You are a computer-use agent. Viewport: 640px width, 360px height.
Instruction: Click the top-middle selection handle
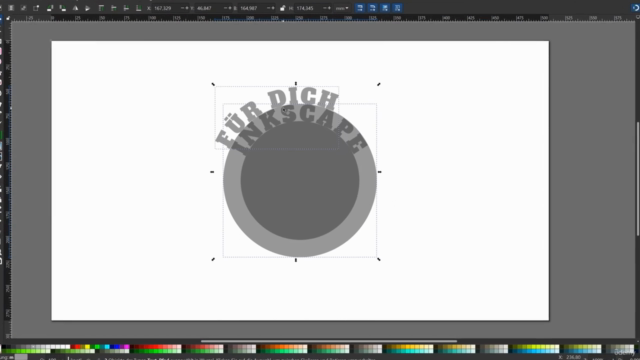[296, 84]
